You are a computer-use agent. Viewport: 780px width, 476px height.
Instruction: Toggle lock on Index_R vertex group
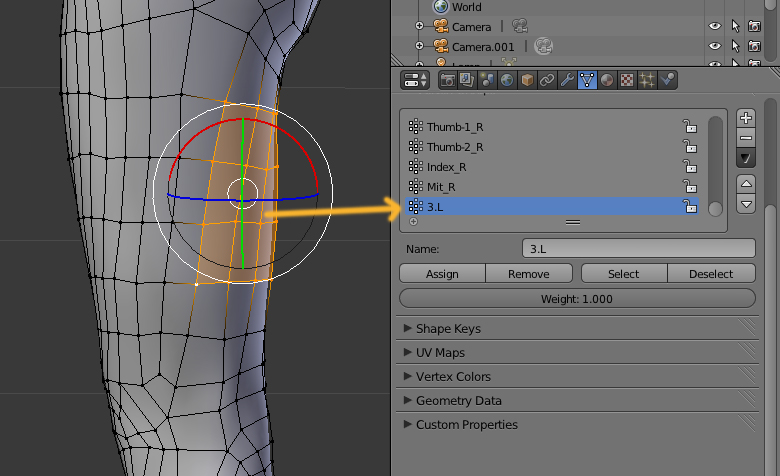coord(689,166)
